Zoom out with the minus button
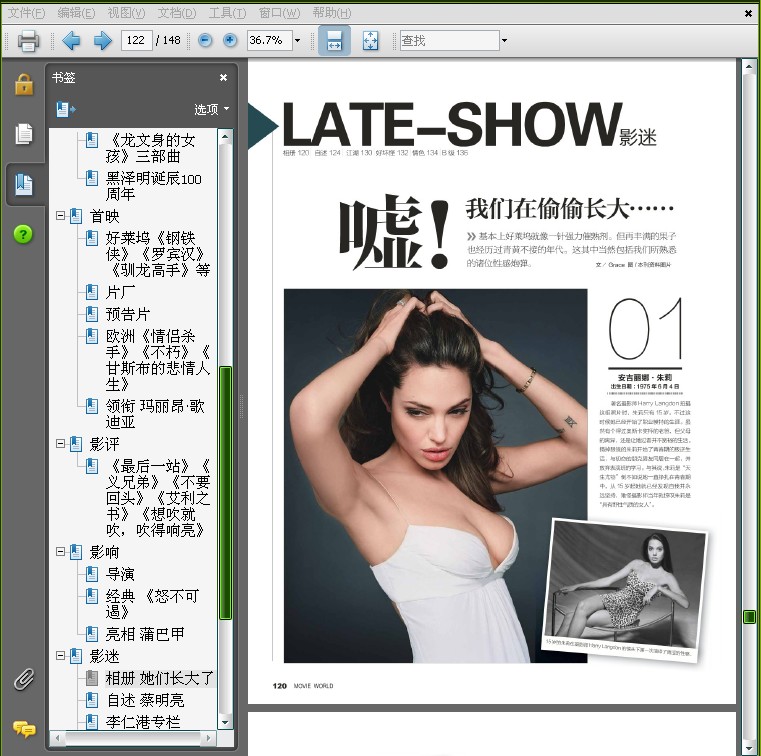 pos(205,40)
